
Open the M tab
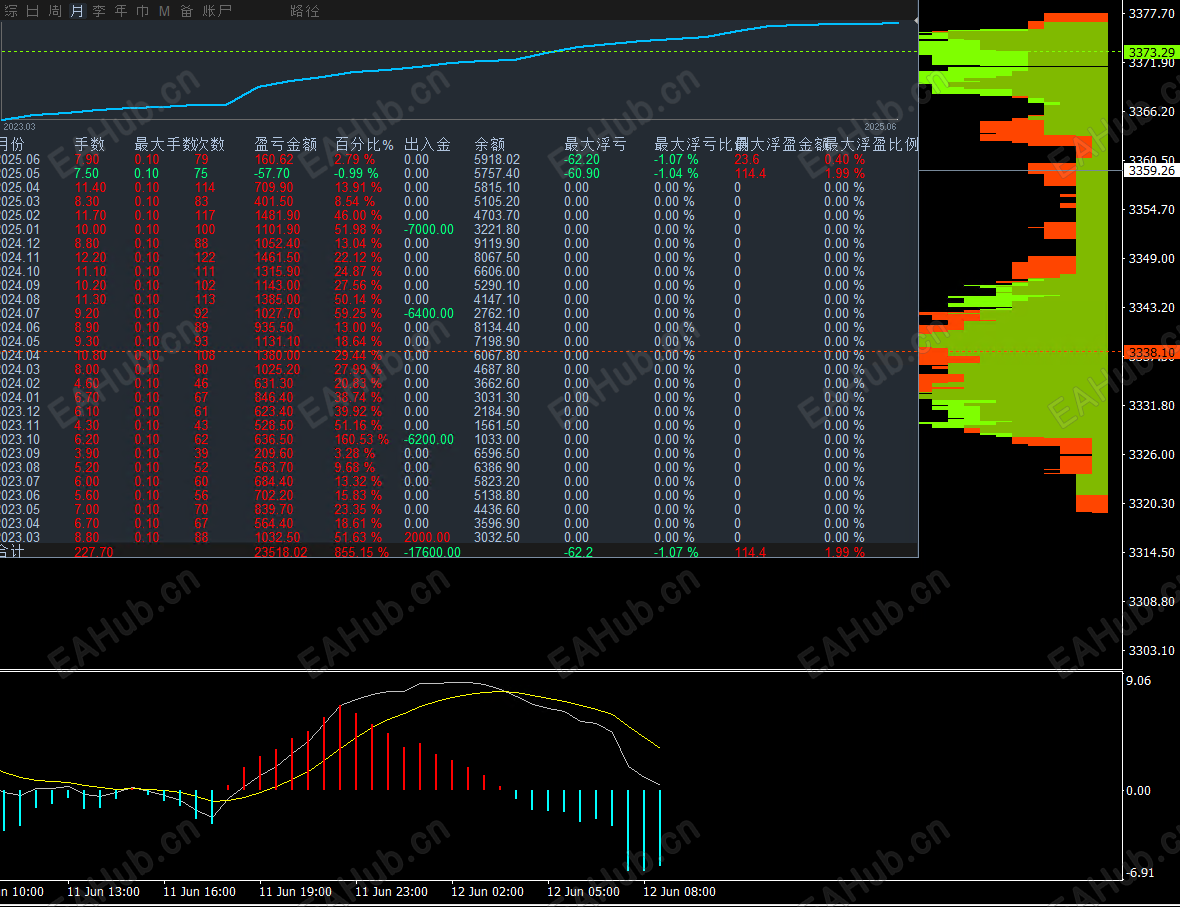164,11
